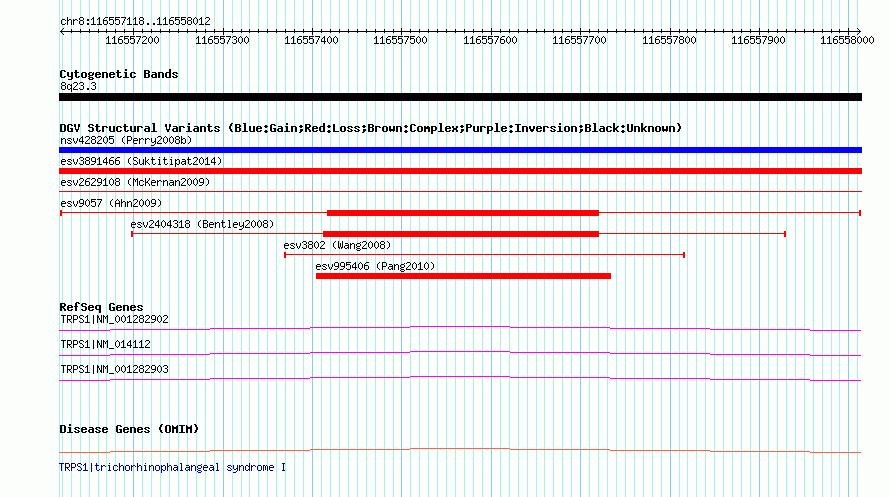
Task: Open variant label esv2629108 (McKernan2009)
Action: pos(135,182)
